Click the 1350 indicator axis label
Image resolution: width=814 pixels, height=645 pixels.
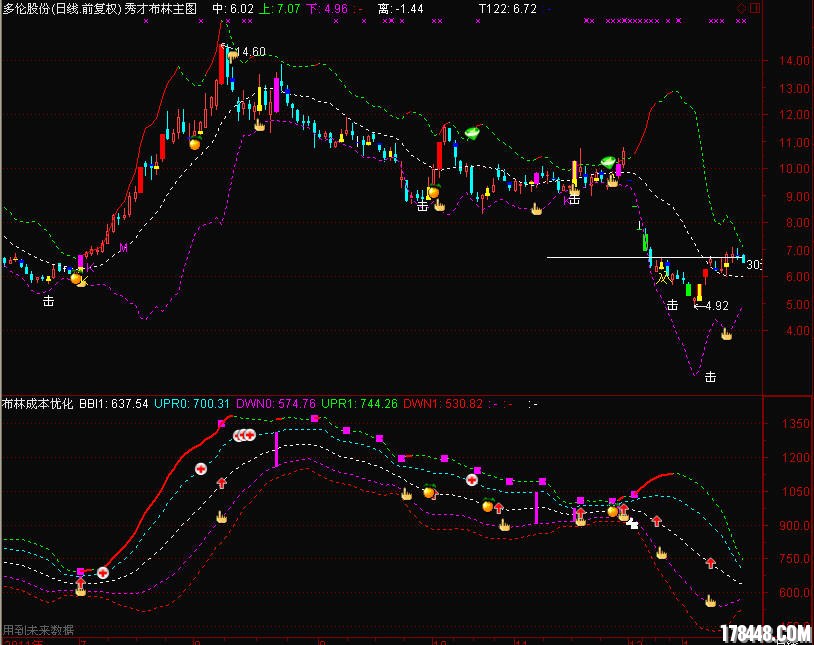coord(795,424)
